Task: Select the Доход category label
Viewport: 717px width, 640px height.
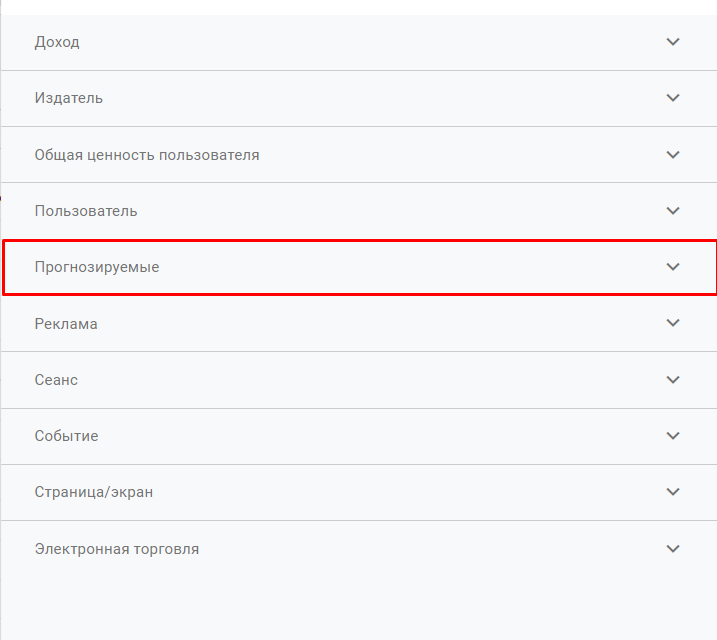Action: click(x=57, y=42)
